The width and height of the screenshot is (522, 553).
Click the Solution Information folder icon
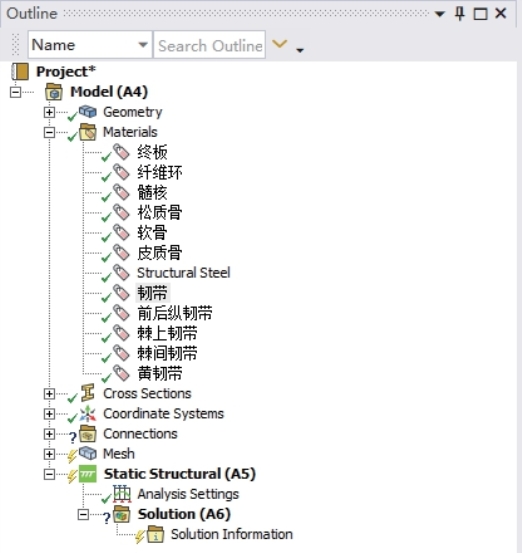point(156,534)
